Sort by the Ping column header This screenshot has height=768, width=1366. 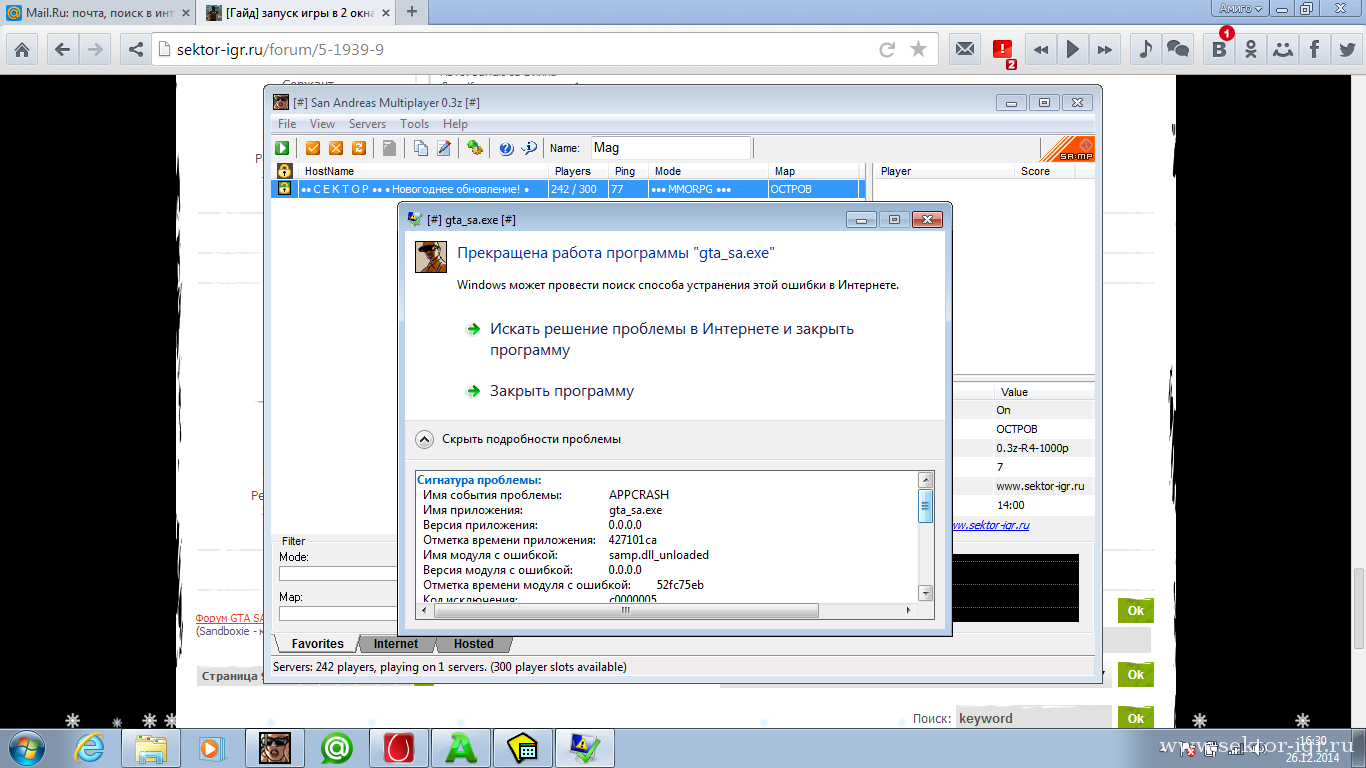[x=628, y=171]
